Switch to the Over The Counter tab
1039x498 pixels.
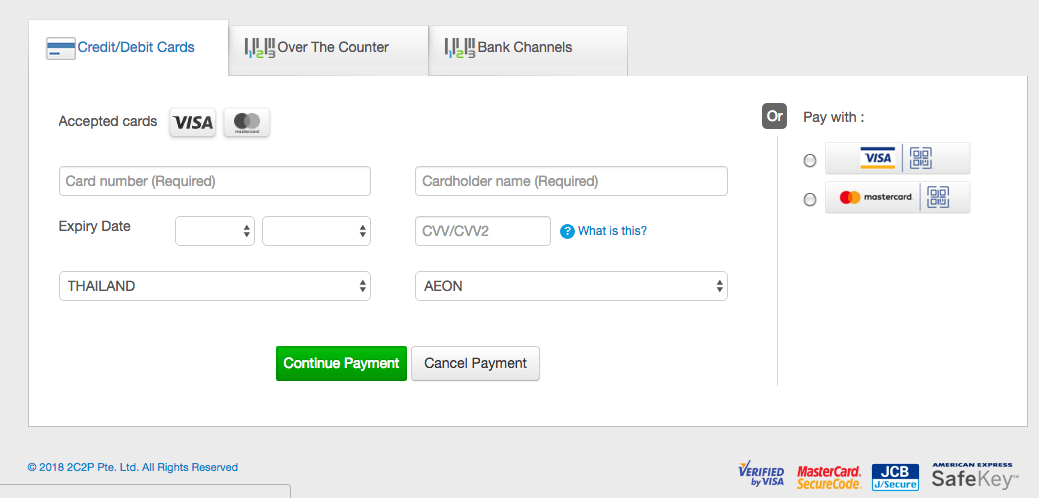point(328,47)
